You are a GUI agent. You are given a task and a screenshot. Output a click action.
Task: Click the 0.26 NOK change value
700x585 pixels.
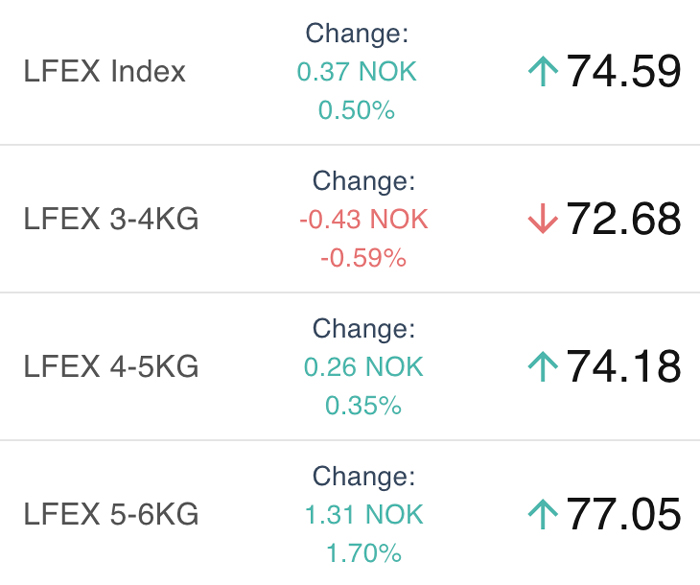[x=363, y=367]
